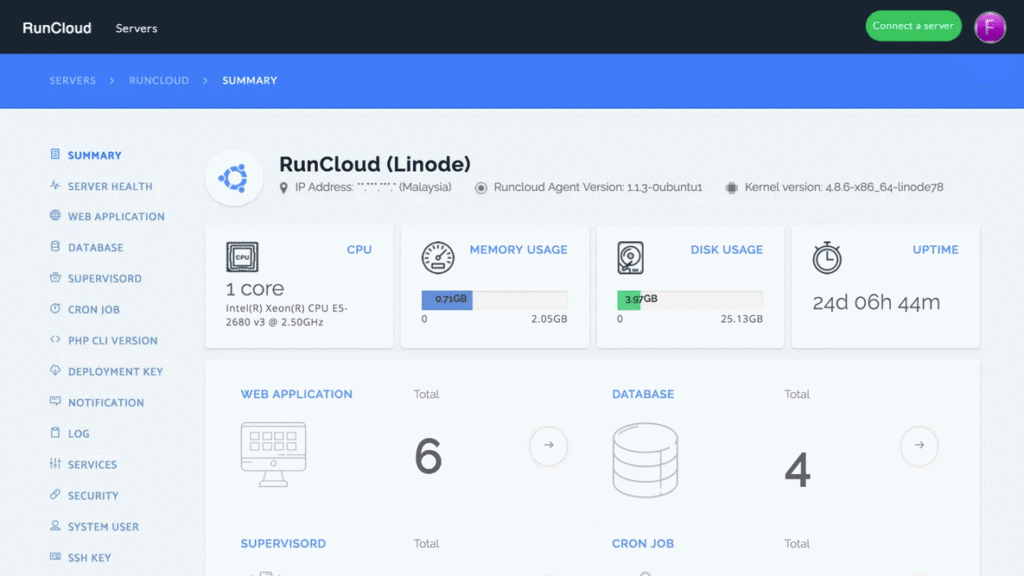Click the Kernel version text
The height and width of the screenshot is (576, 1024).
tap(844, 187)
